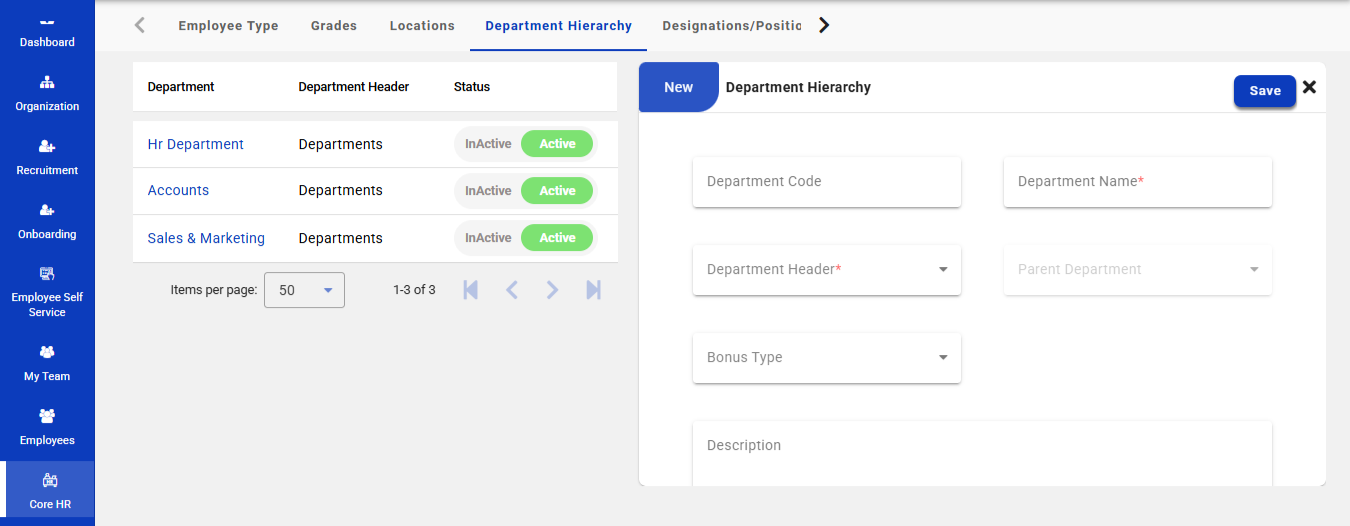1350x526 pixels.
Task: Open the Sales & Marketing department link
Action: click(x=206, y=238)
